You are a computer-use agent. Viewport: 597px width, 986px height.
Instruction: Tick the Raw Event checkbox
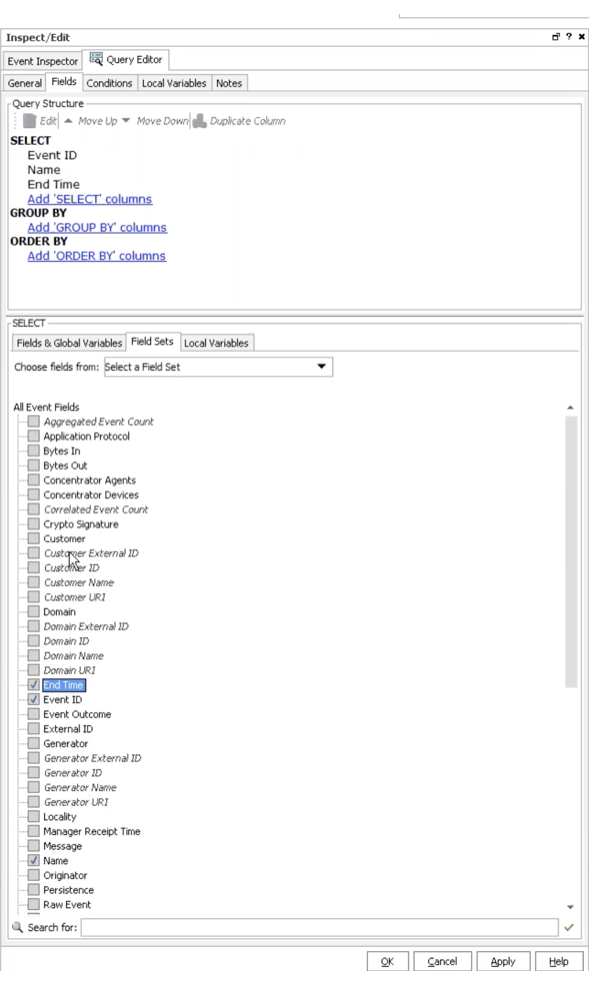[34, 904]
